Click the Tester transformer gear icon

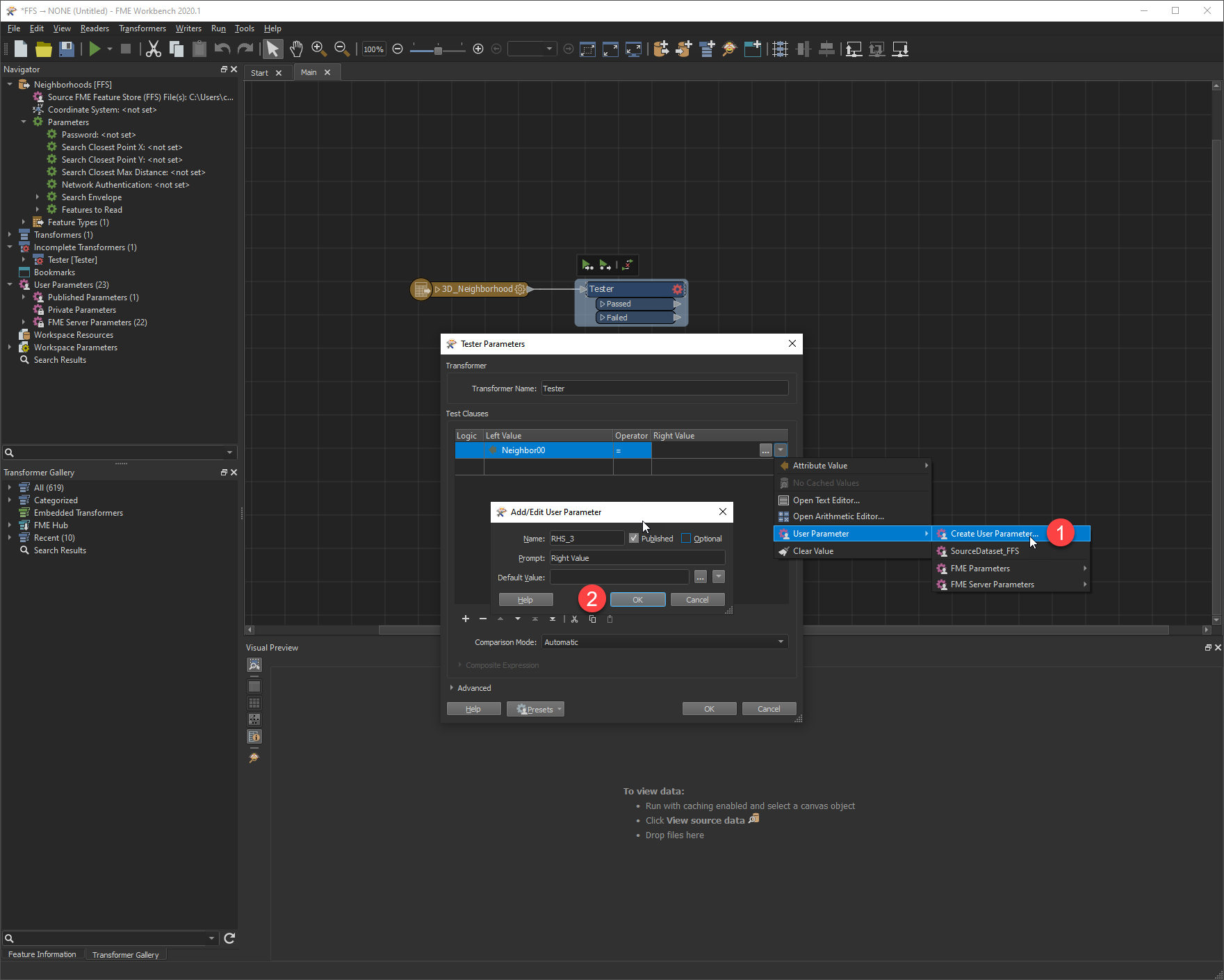(678, 289)
